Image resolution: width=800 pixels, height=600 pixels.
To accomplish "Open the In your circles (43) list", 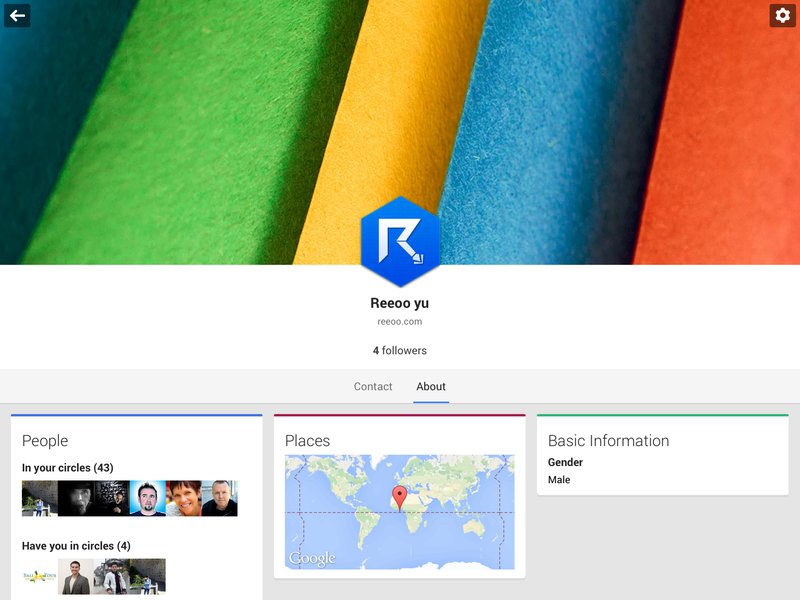I will pyautogui.click(x=67, y=468).
